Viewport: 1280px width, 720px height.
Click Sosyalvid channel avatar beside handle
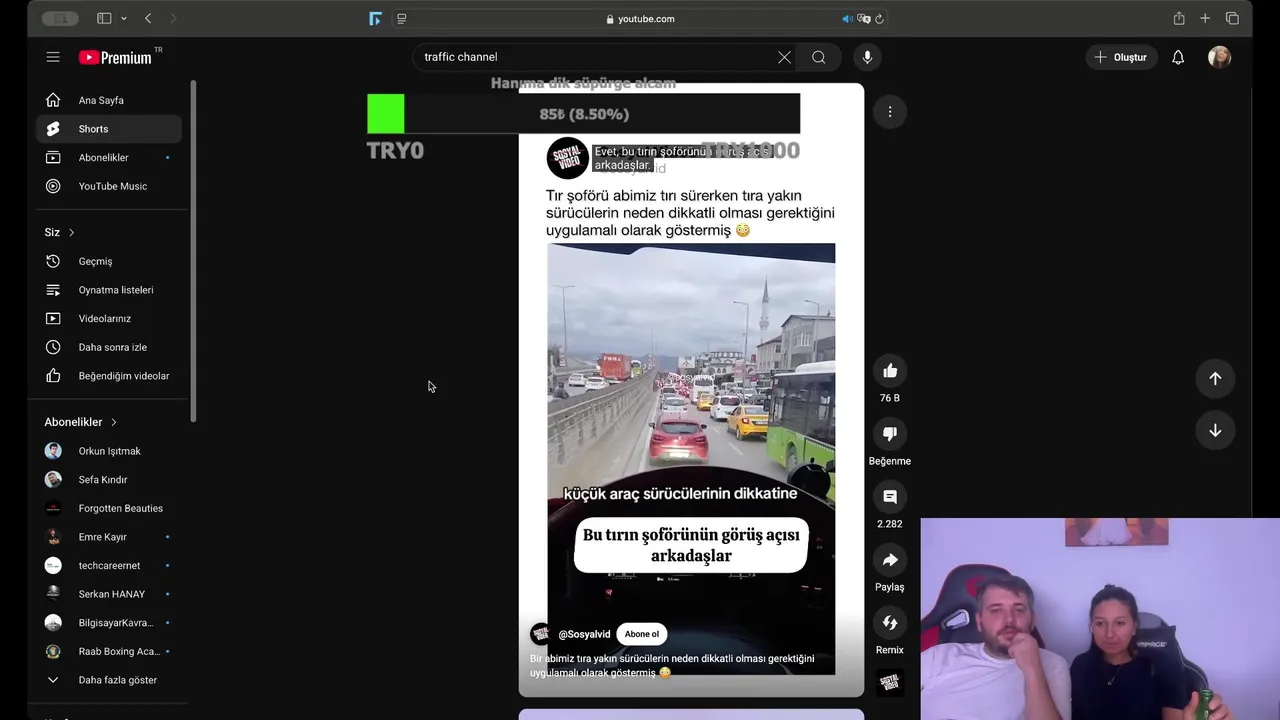pos(541,634)
